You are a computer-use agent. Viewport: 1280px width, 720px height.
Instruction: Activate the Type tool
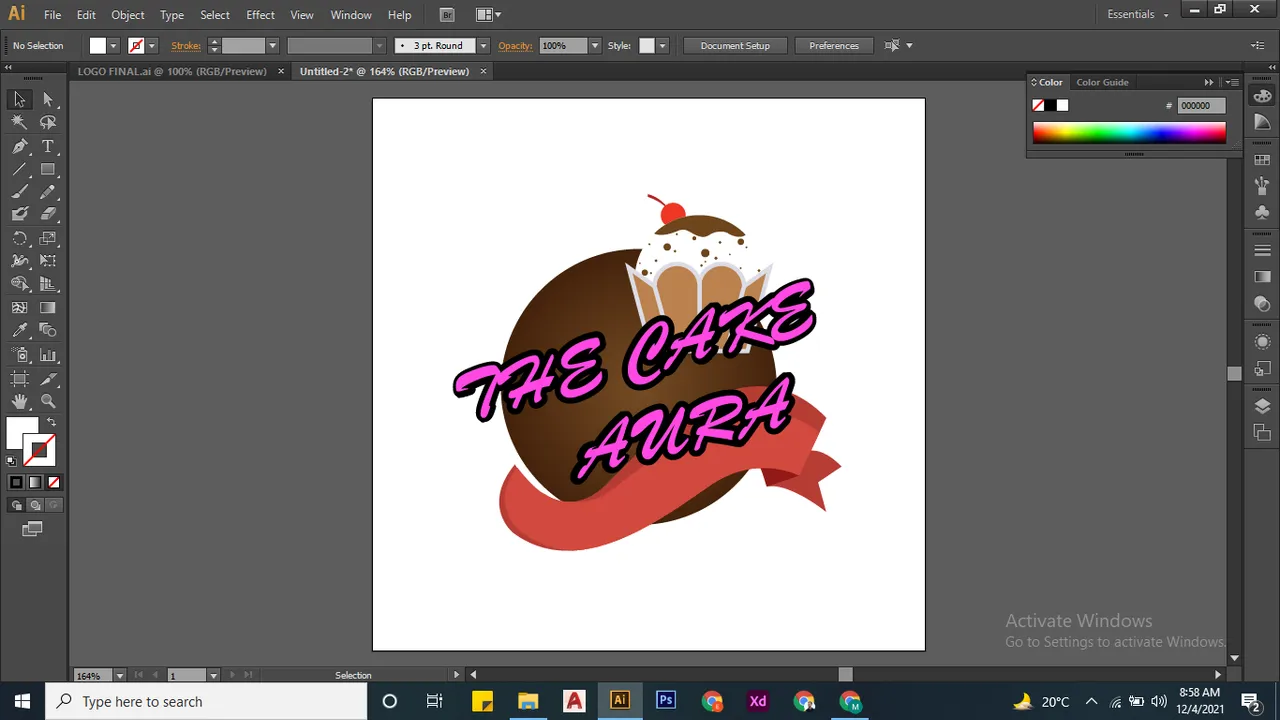[48, 146]
